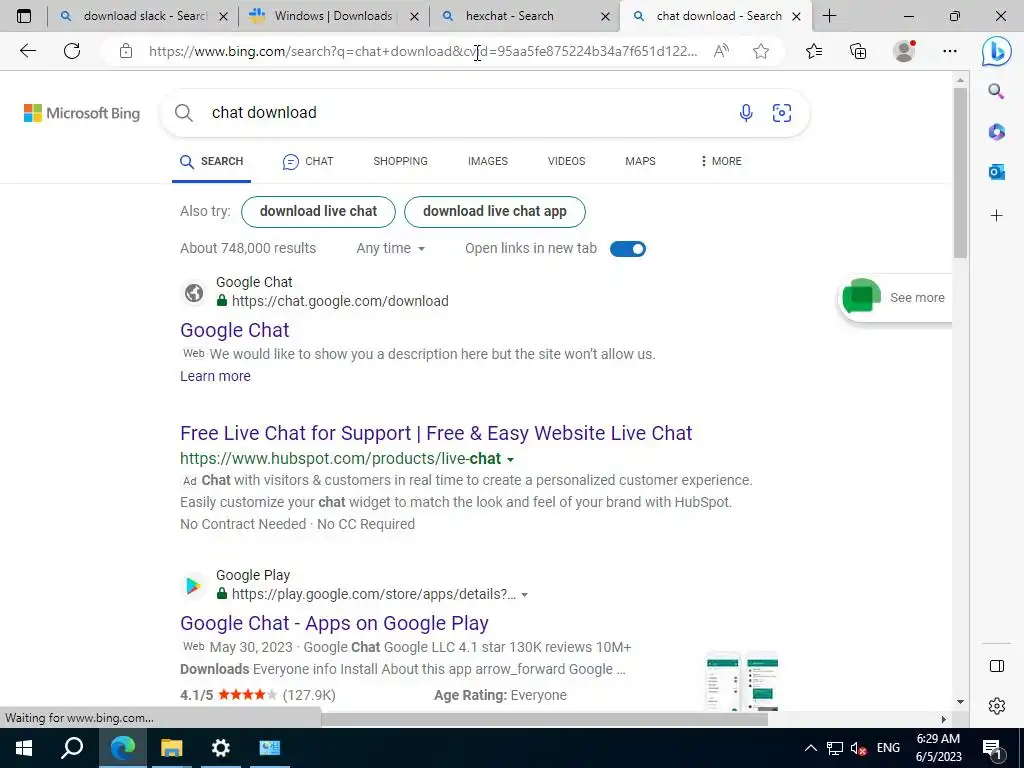Open 'Free Live Chat for Support' ad link

[x=436, y=434]
